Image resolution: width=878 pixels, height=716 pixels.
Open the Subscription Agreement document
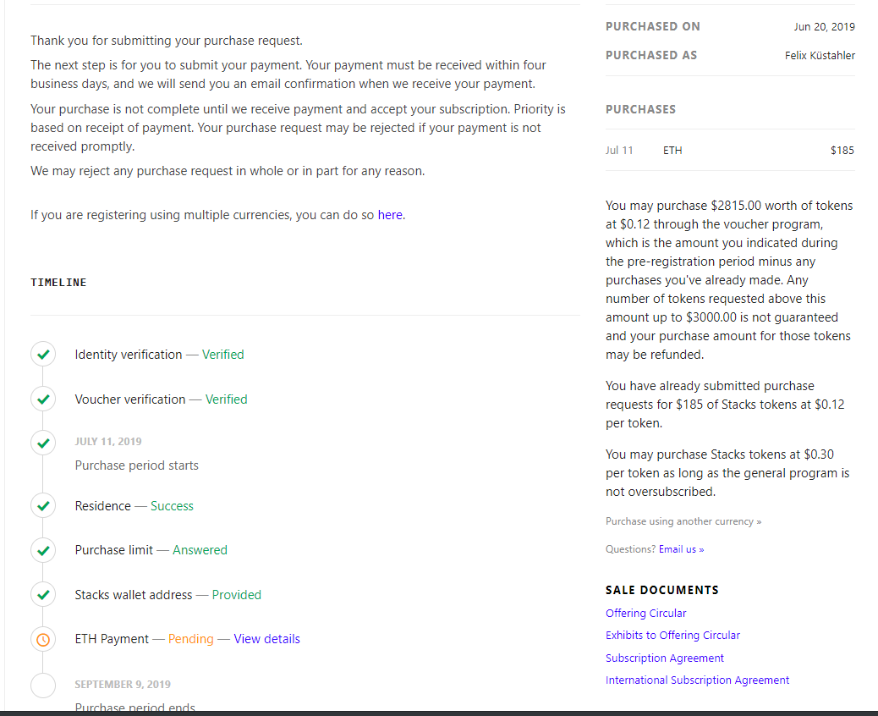(x=665, y=658)
